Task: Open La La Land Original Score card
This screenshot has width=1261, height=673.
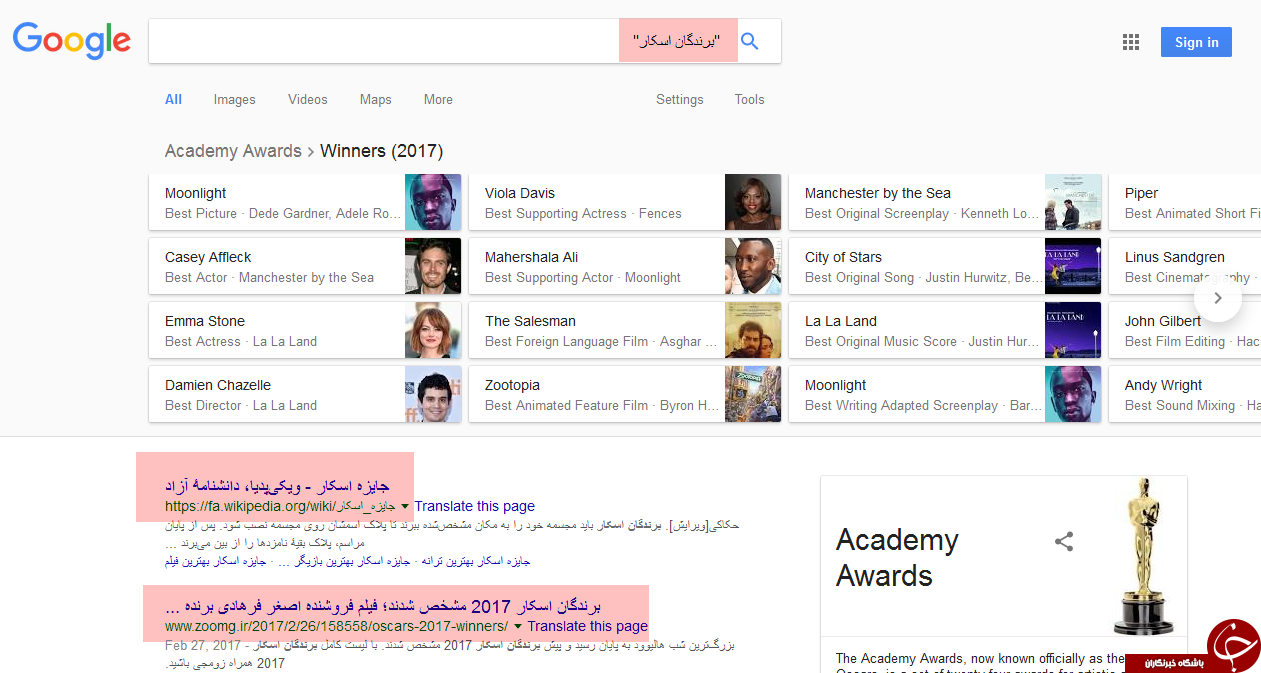Action: click(945, 330)
